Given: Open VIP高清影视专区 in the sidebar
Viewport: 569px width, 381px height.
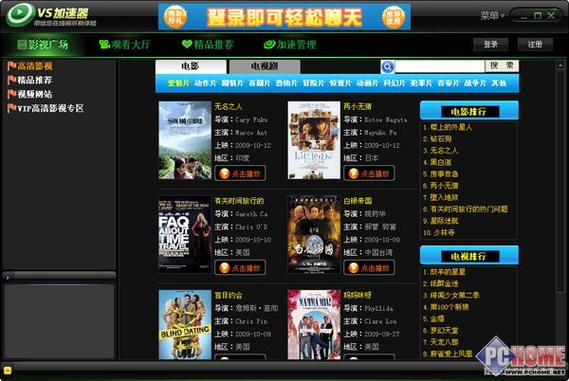Looking at the screenshot, I should 46,108.
